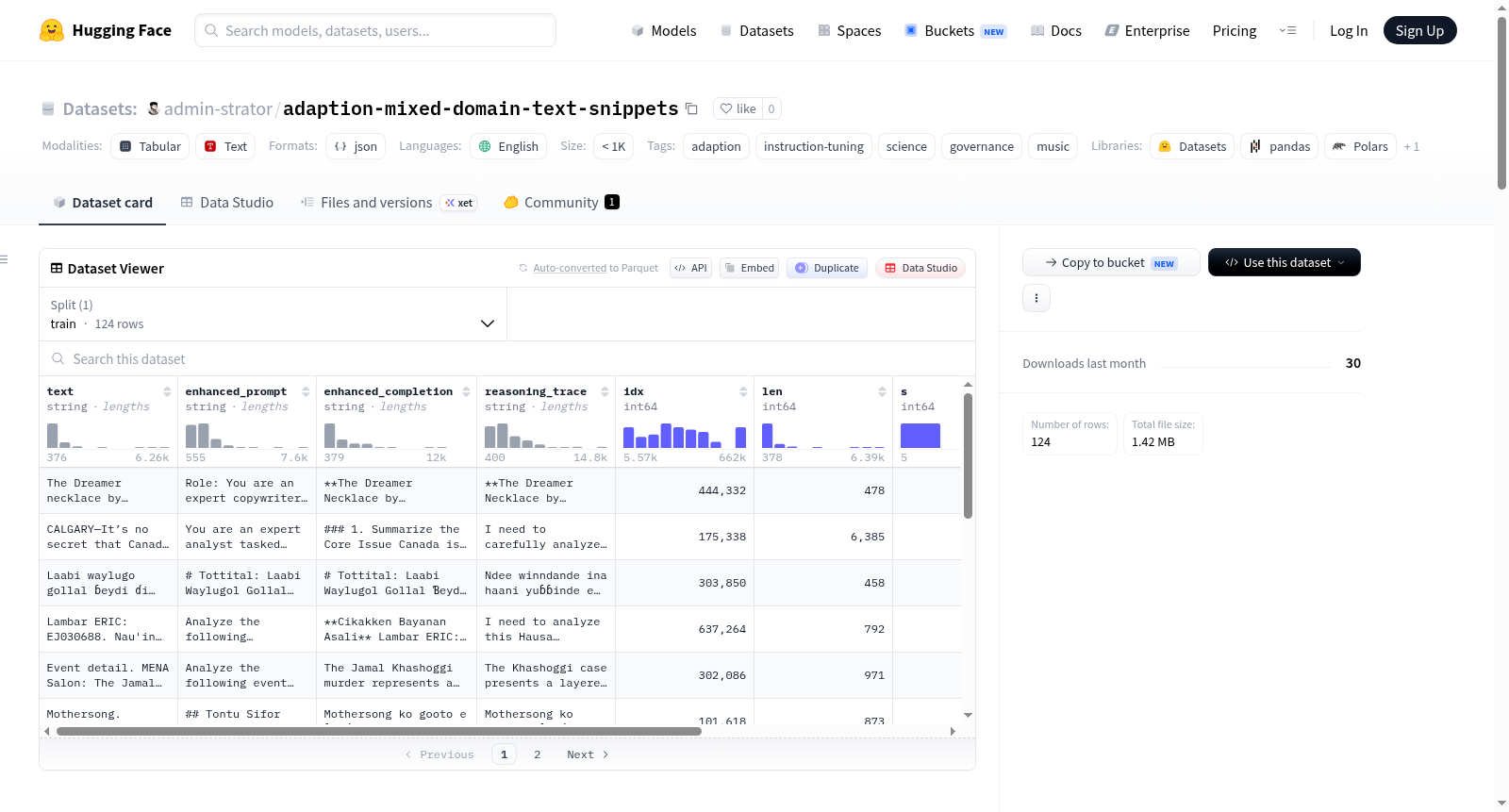Image resolution: width=1509 pixels, height=812 pixels.
Task: Select the Datasets library tag
Action: click(x=1192, y=146)
